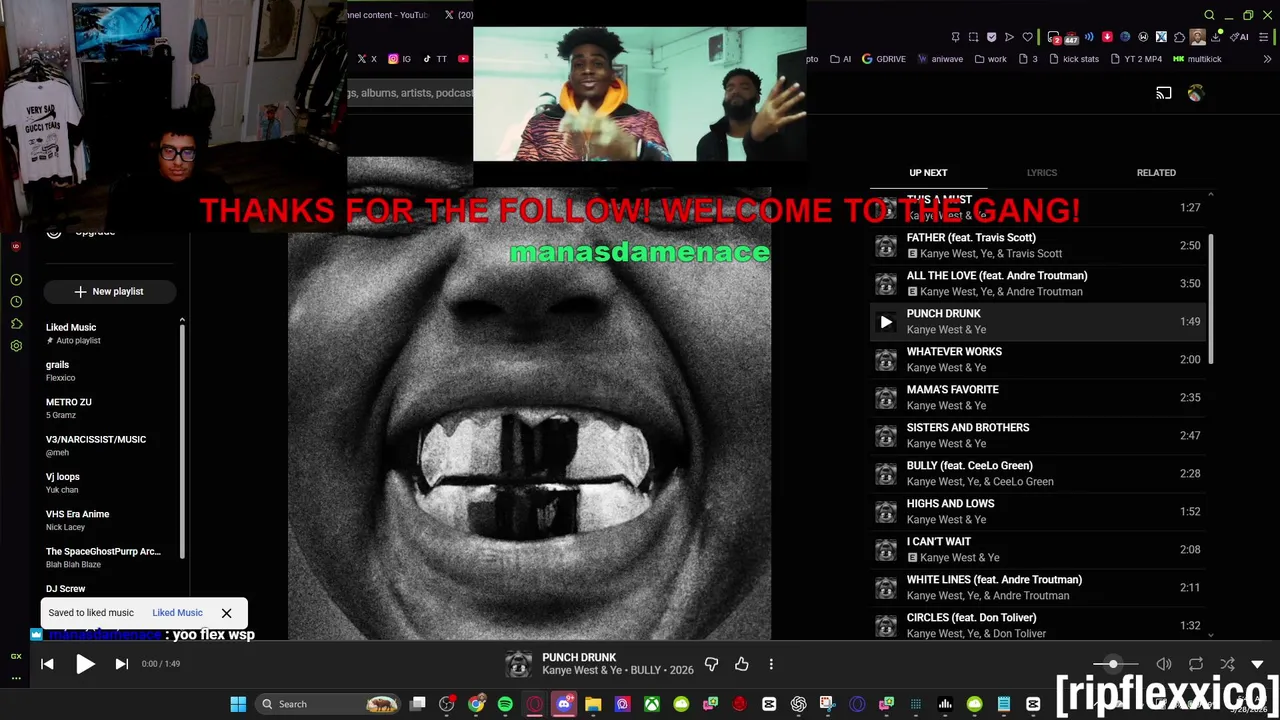Image resolution: width=1280 pixels, height=720 pixels.
Task: Select BULLY (feat. CeeLo Green) track
Action: [1038, 474]
